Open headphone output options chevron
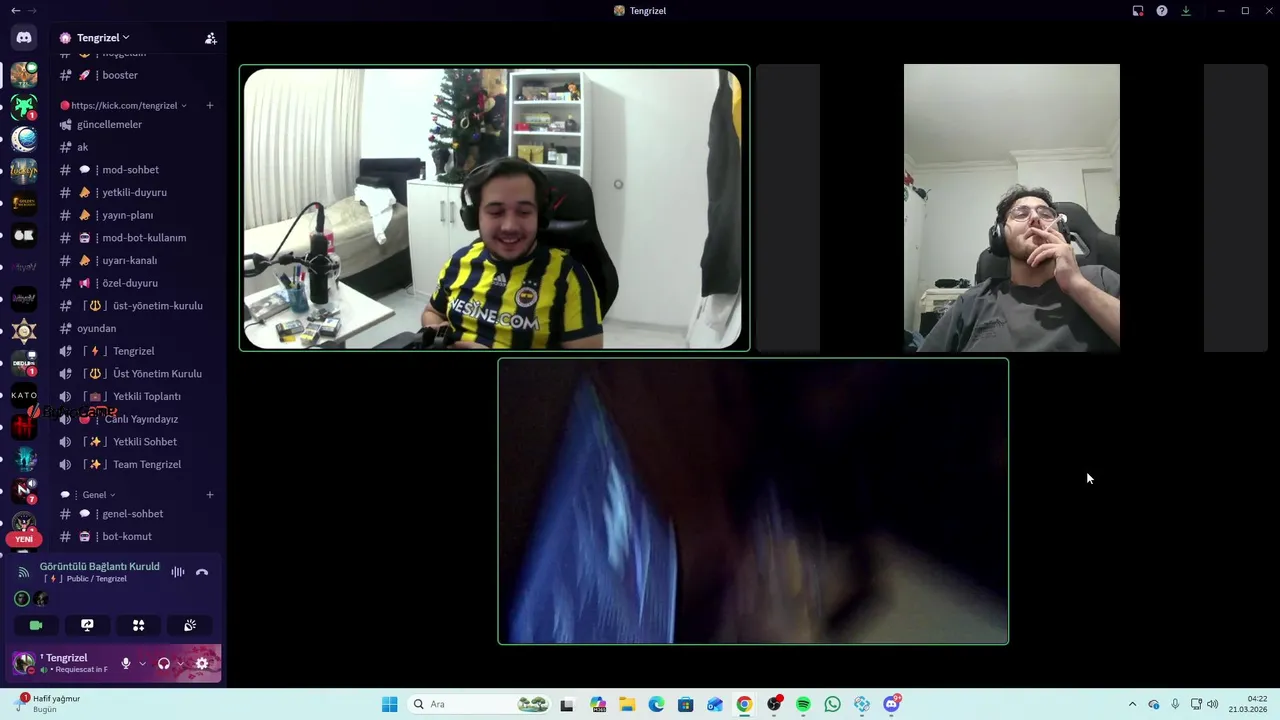The width and height of the screenshot is (1280, 720). [x=180, y=663]
